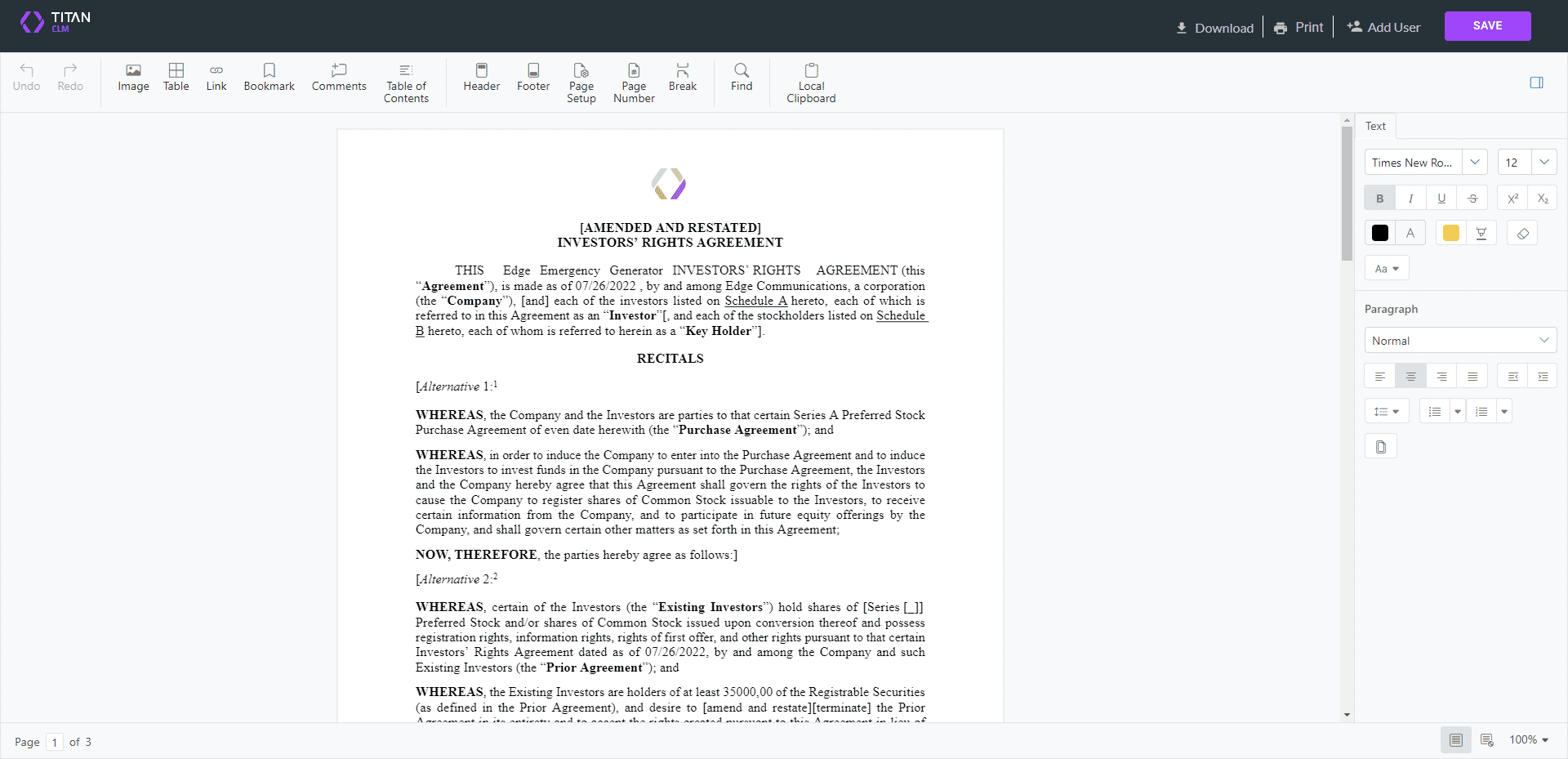Toggle superscript formatting
1568x759 pixels.
1512,197
